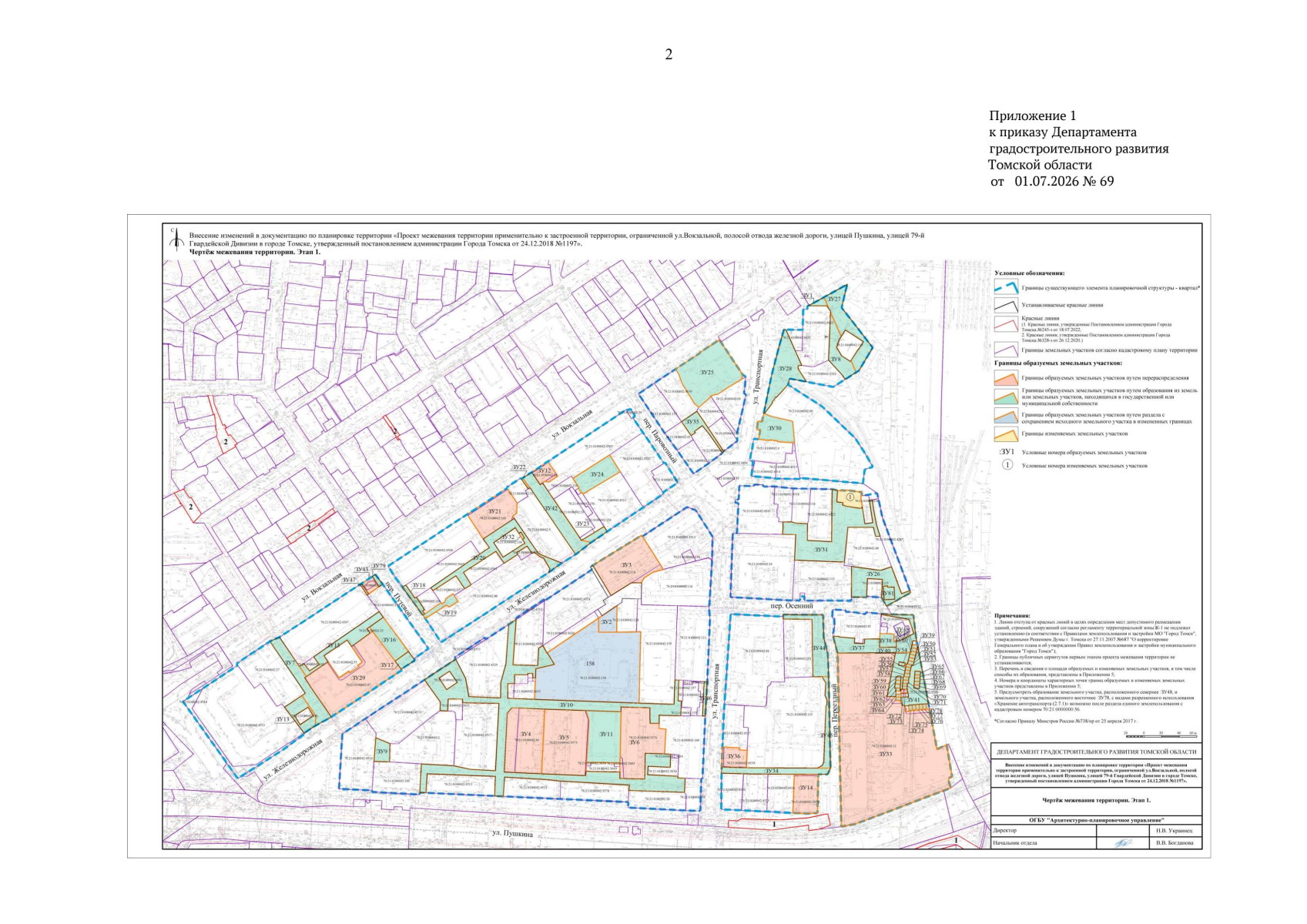Click the 'ул. Пушкина' street label

[512, 833]
